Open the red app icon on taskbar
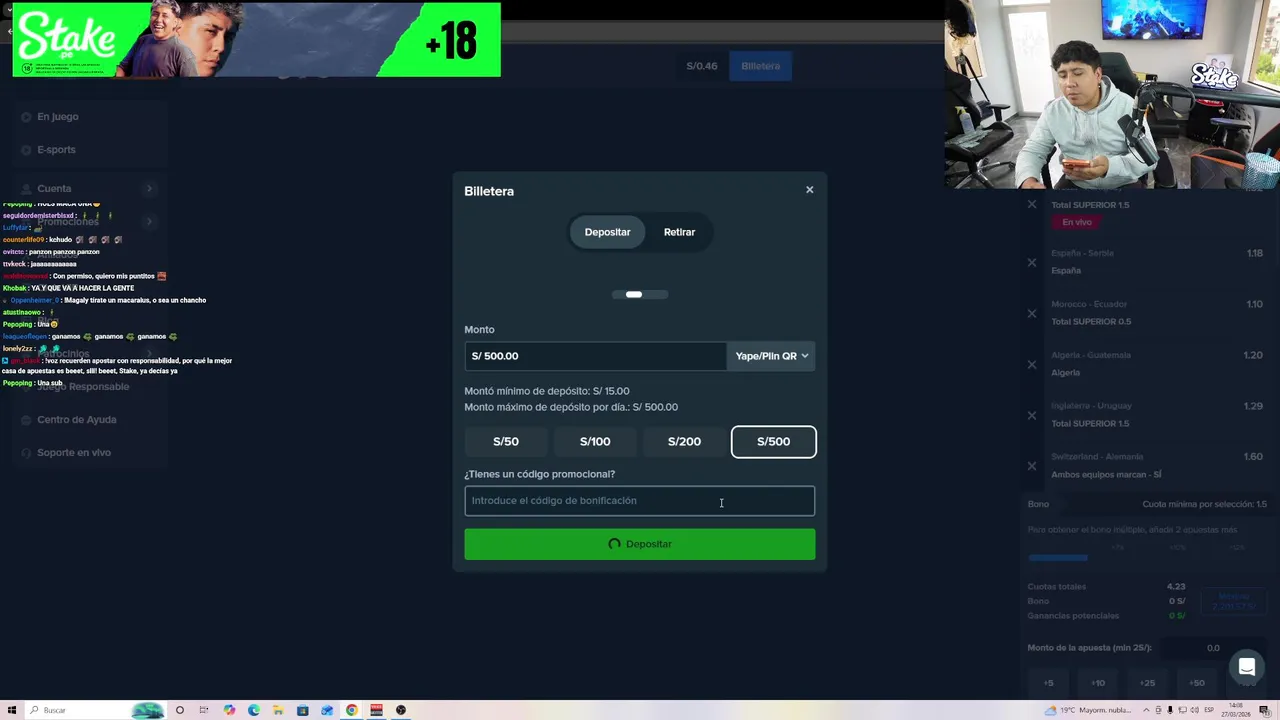1280x720 pixels. (x=376, y=710)
